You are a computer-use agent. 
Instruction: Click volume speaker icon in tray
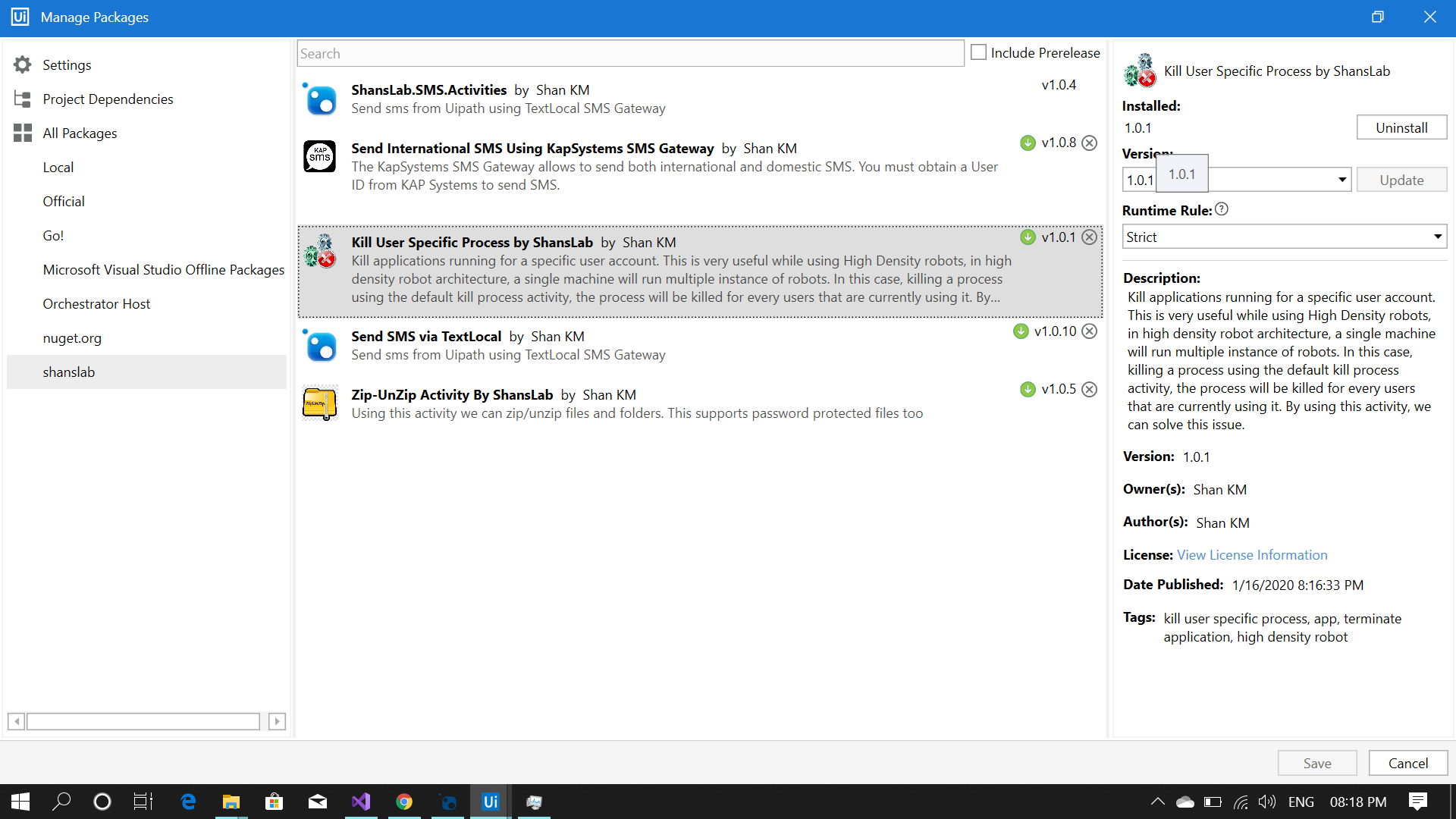[1266, 802]
